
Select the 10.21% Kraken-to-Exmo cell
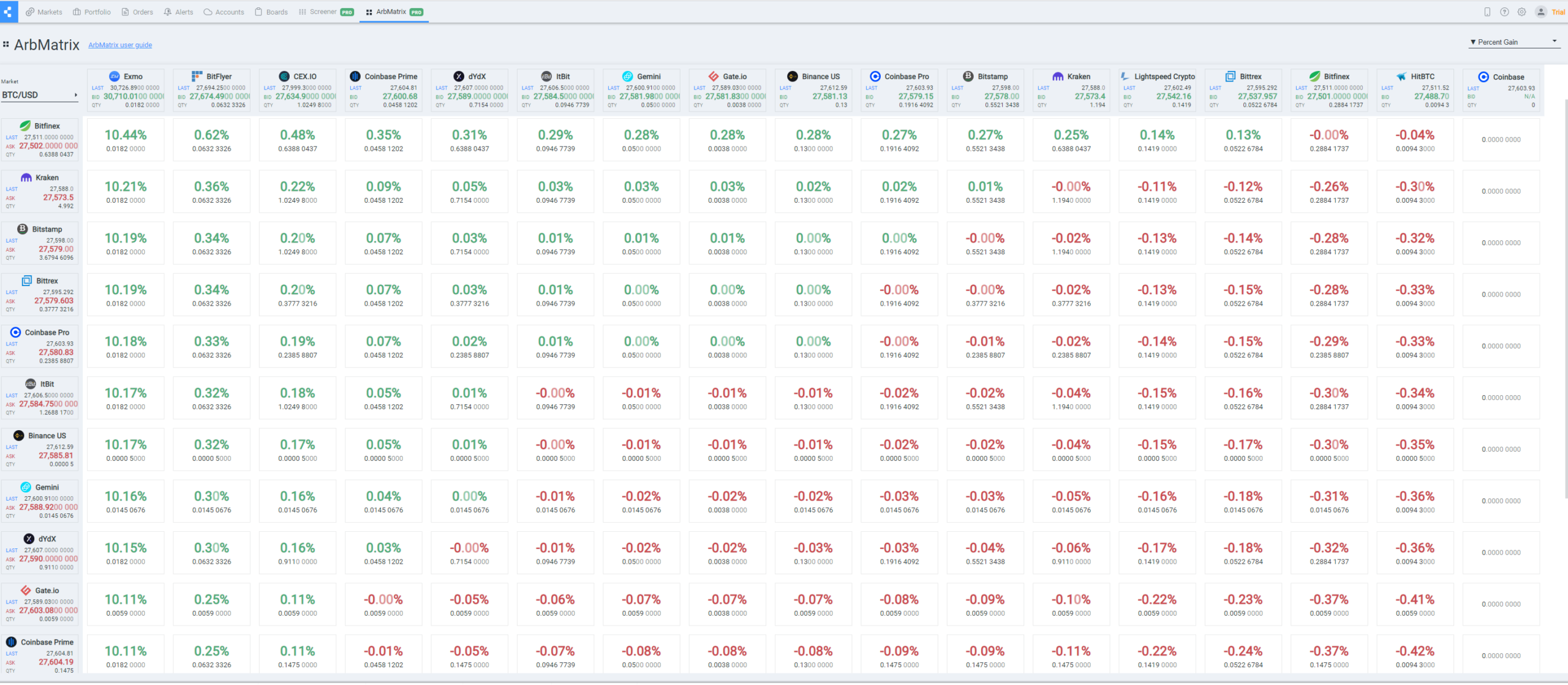coord(126,191)
